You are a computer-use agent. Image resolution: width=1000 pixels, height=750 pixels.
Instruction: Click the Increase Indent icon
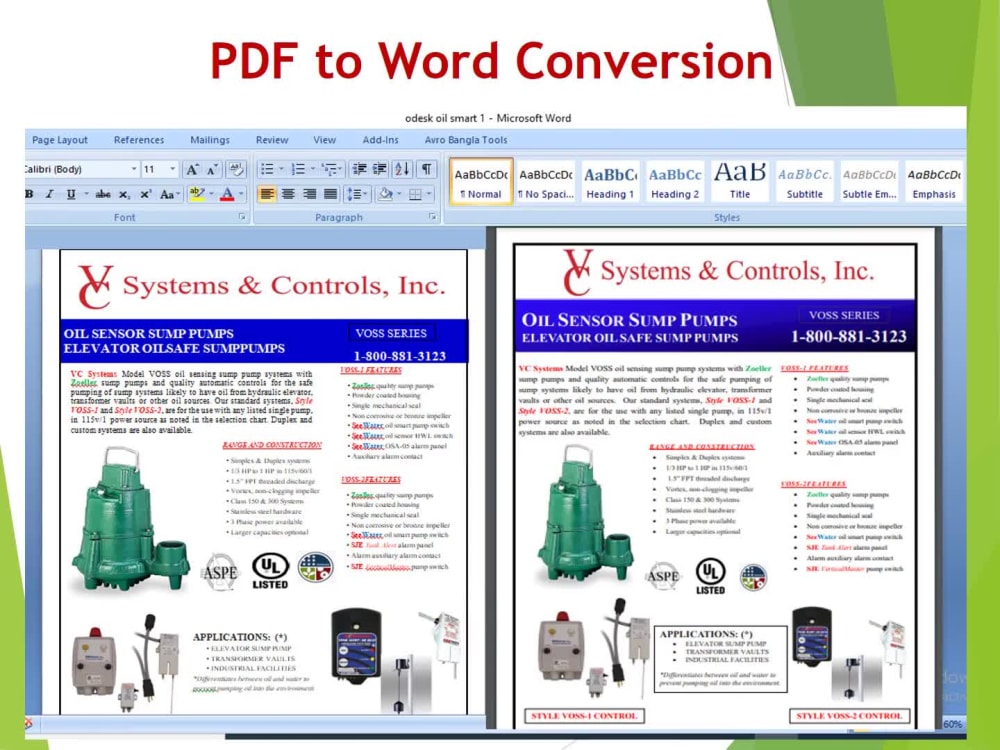point(379,169)
